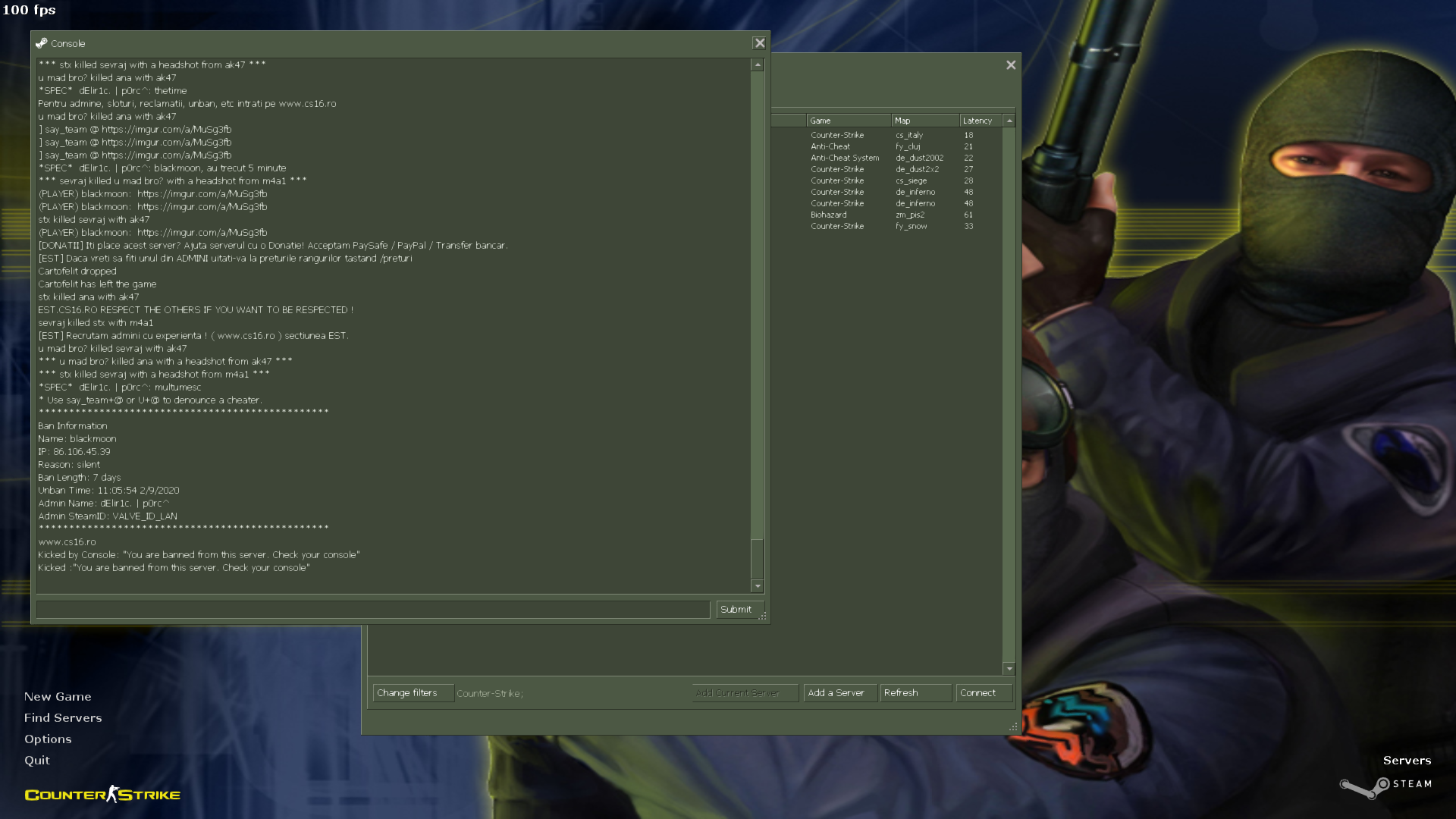
Task: Click the Submit button in Console
Action: click(x=739, y=610)
